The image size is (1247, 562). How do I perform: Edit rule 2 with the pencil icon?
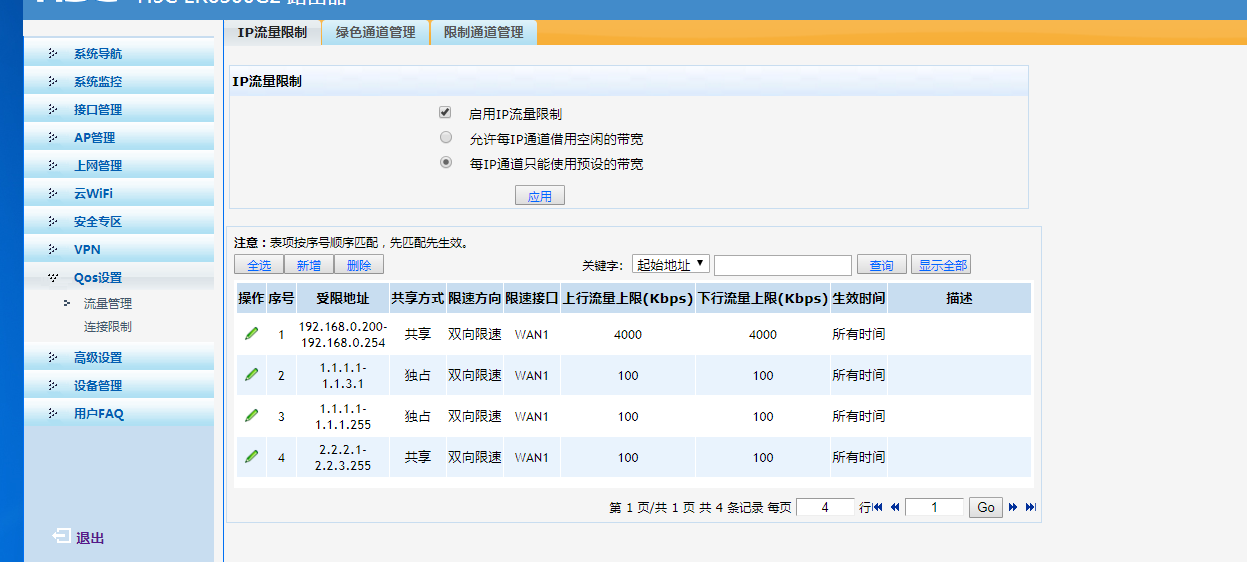251,374
